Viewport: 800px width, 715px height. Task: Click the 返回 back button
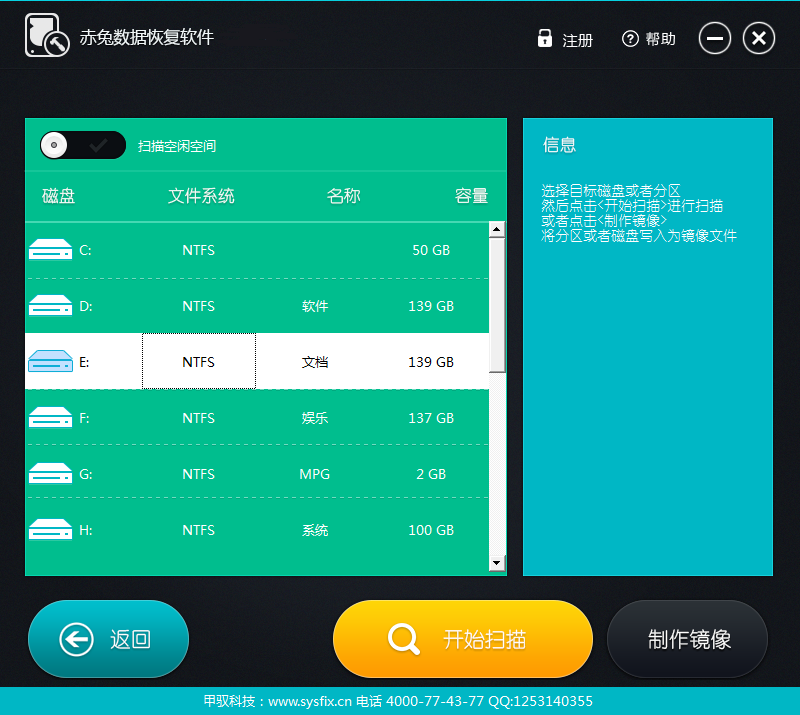(x=108, y=638)
